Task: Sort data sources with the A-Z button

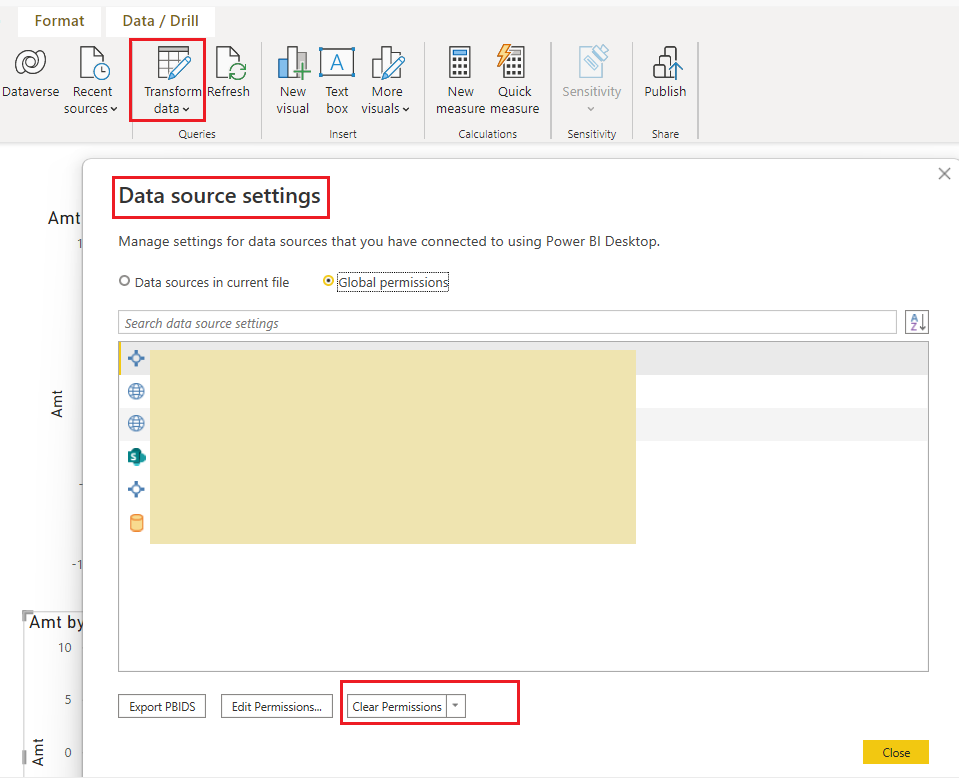Action: pos(917,322)
